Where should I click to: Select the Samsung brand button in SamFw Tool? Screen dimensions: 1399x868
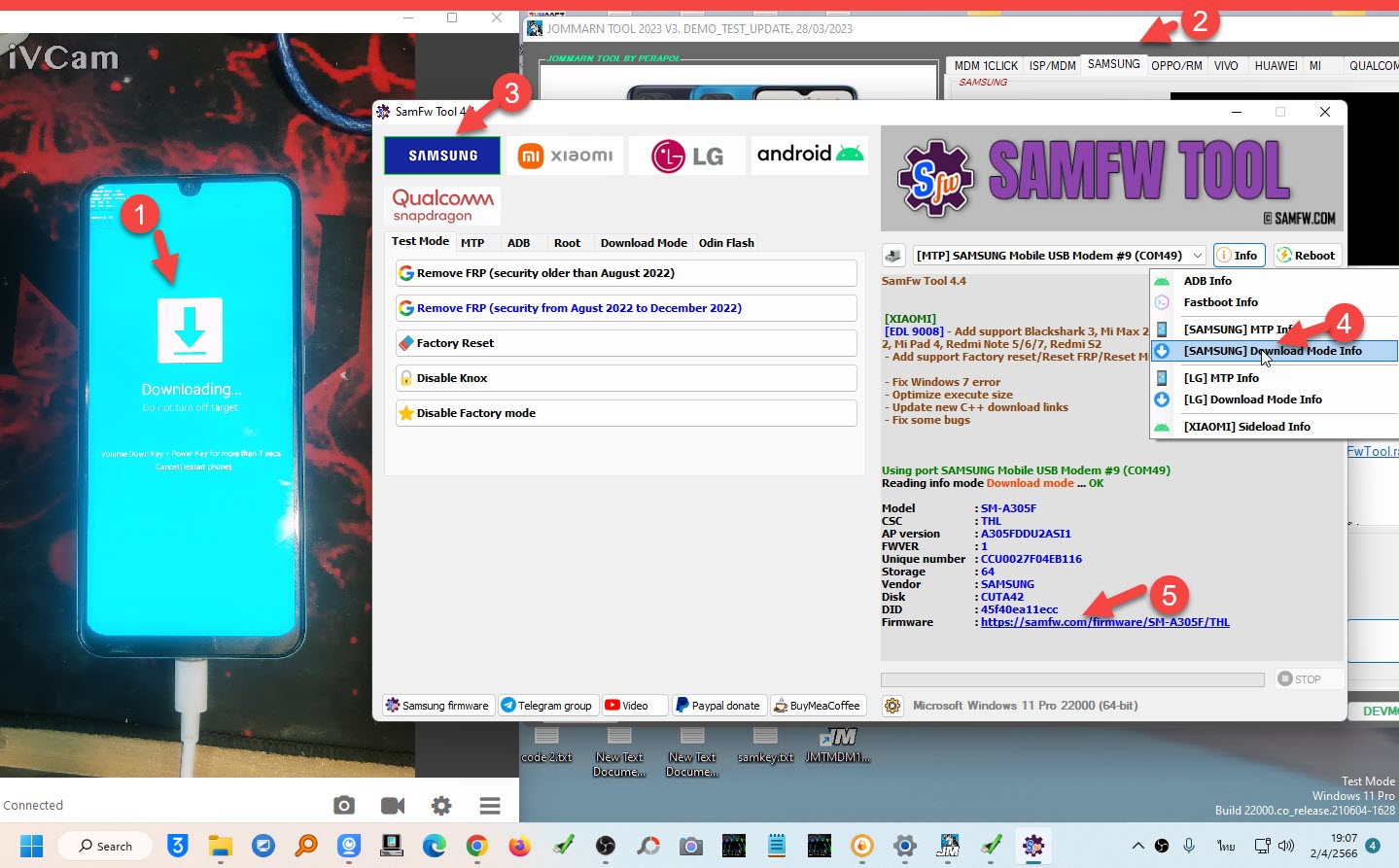(x=442, y=156)
